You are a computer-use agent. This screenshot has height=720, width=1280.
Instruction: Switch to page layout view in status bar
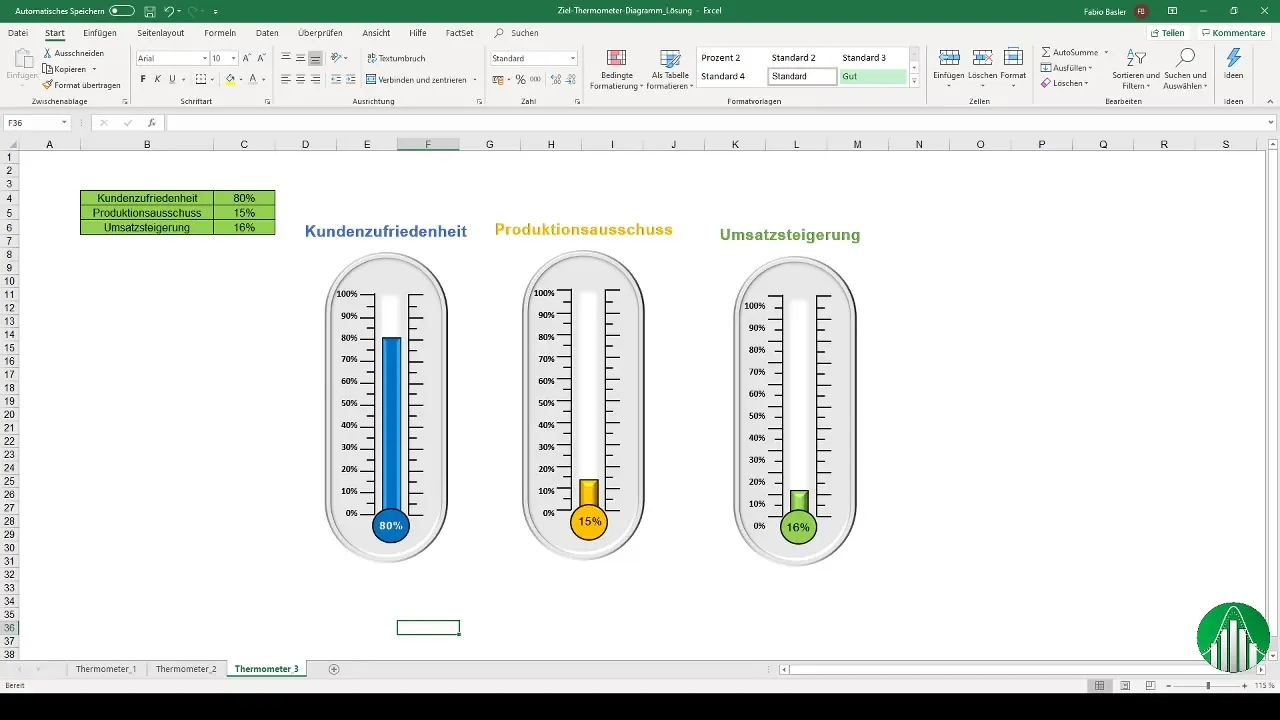click(x=1125, y=686)
